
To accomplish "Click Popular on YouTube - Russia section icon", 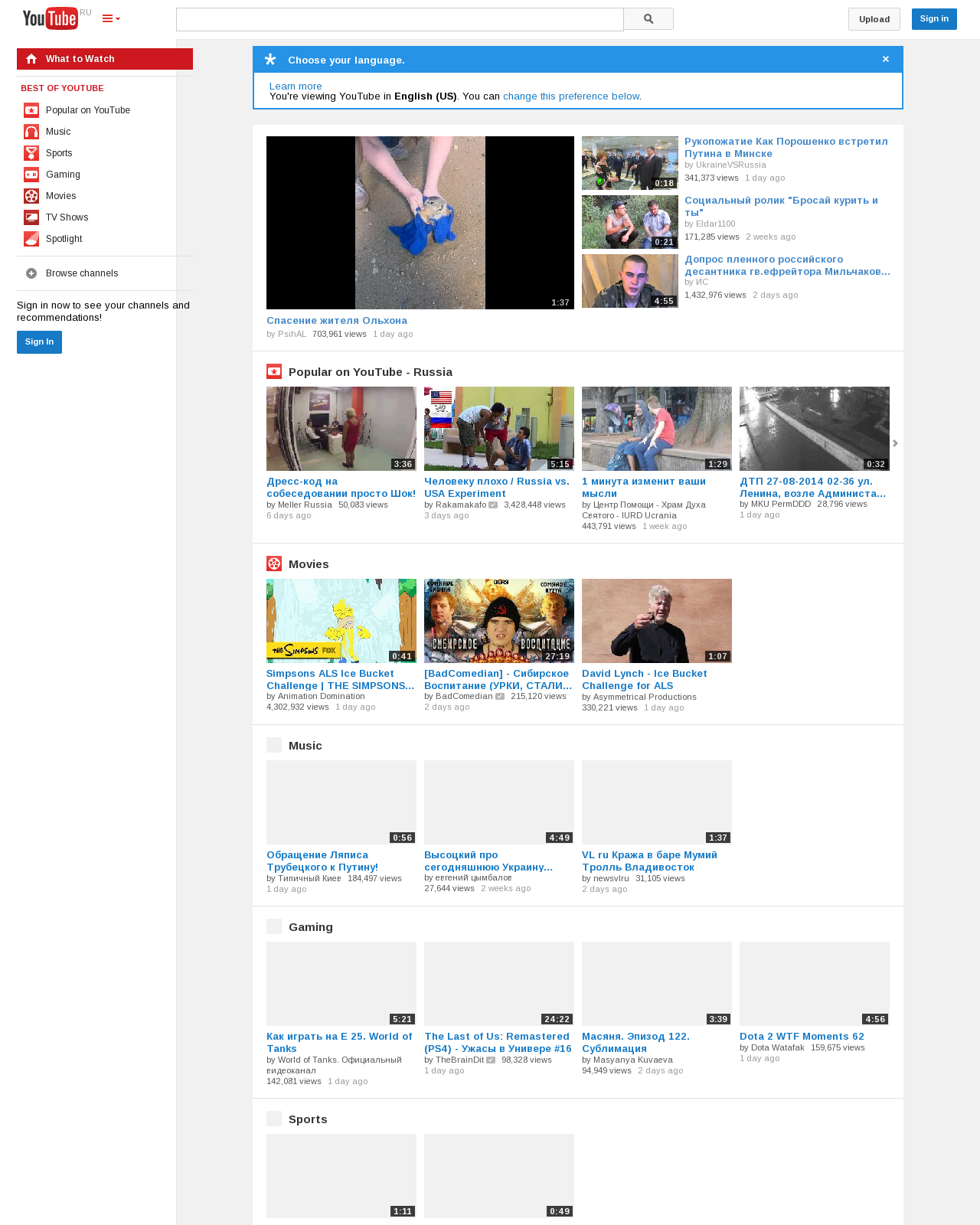I will click(274, 371).
